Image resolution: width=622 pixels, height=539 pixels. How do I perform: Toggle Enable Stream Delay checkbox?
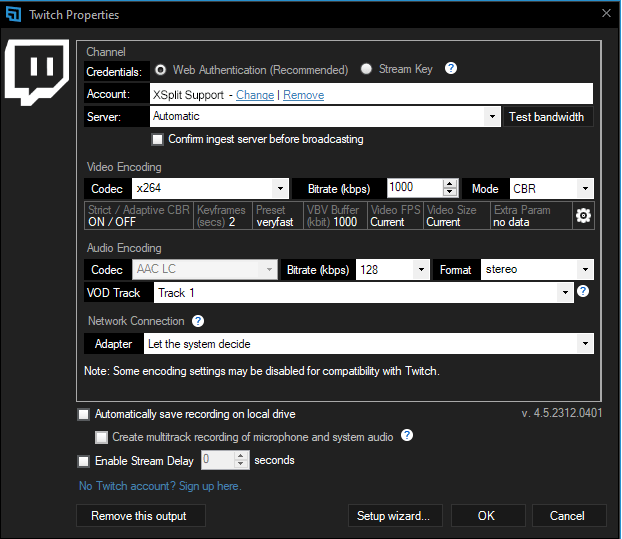point(83,461)
